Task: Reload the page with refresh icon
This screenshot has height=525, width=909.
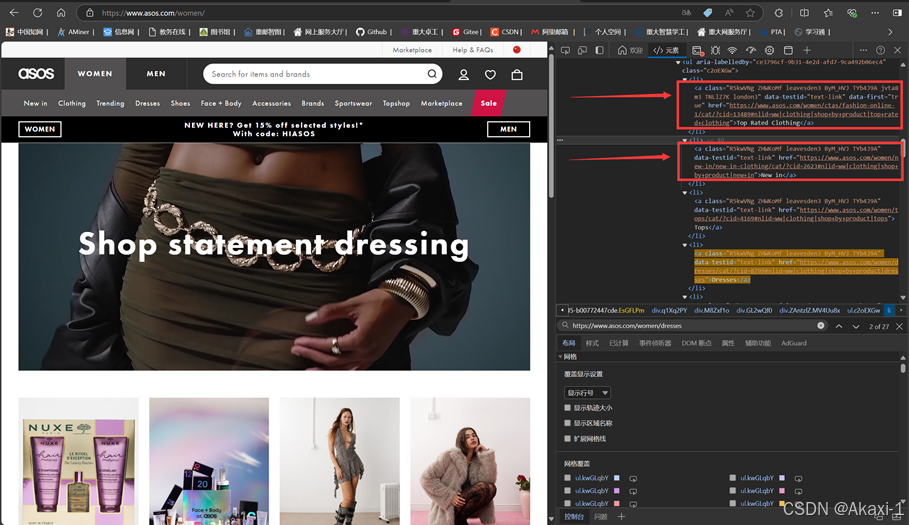Action: (38, 12)
